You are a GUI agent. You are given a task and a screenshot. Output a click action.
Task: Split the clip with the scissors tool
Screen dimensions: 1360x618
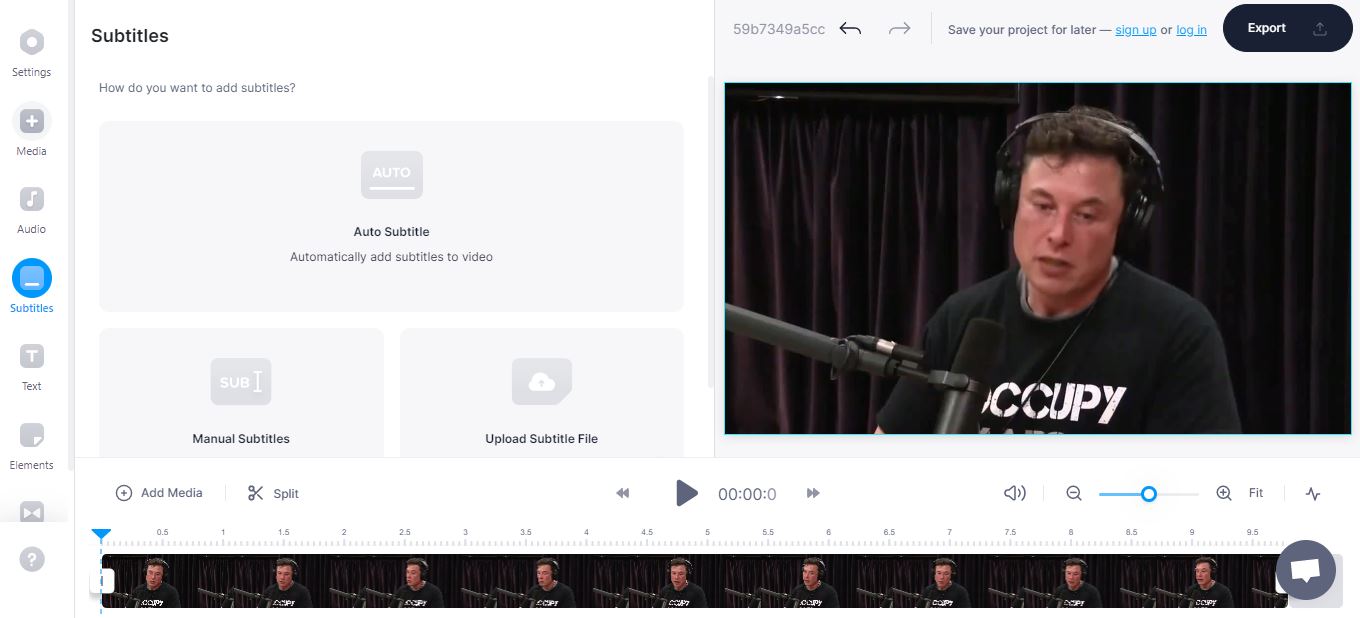[273, 493]
